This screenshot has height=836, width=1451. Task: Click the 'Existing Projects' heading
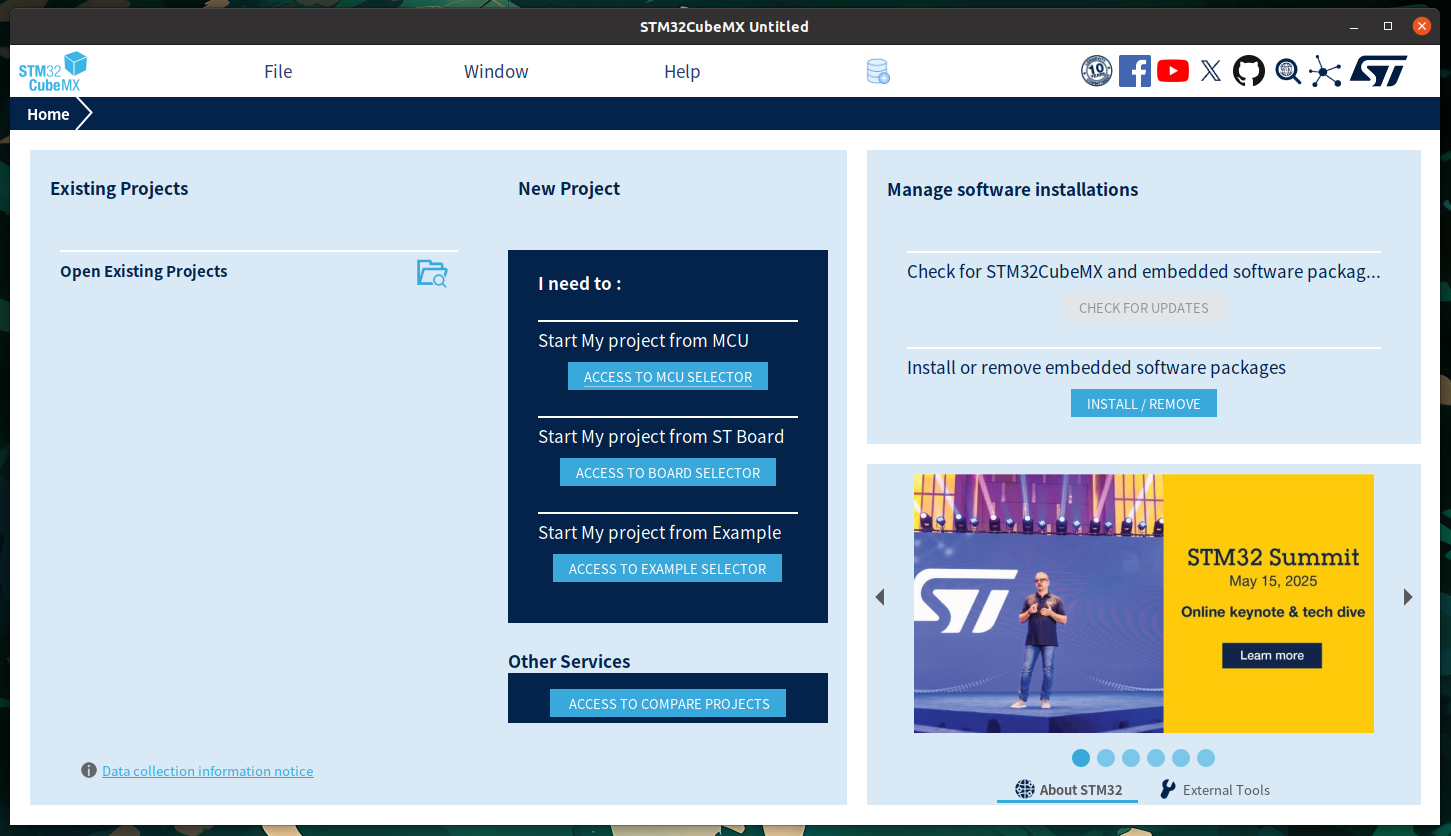pos(119,188)
